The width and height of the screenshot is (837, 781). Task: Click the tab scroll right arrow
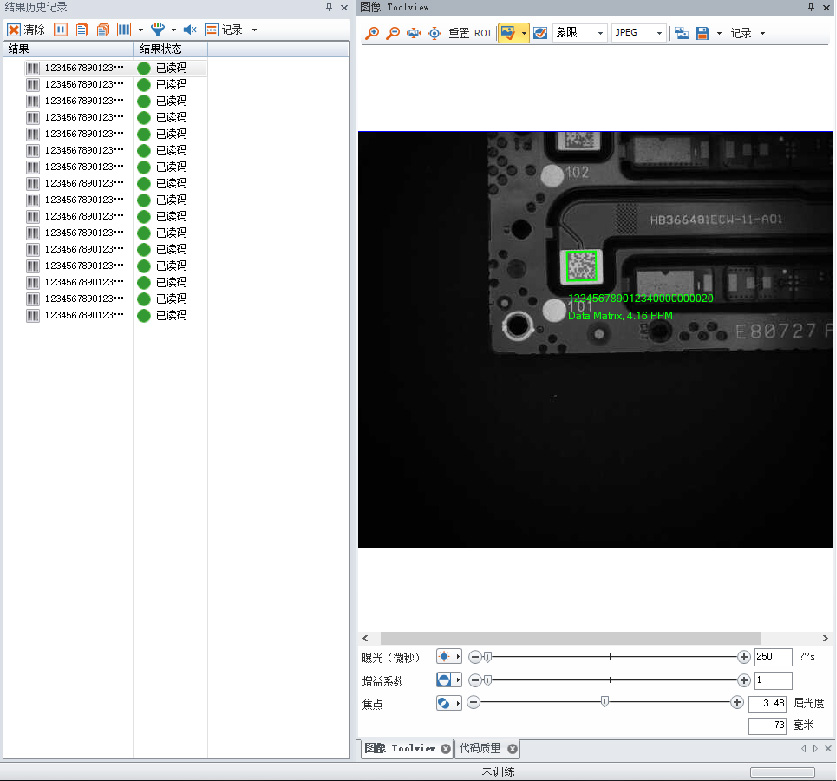pyautogui.click(x=815, y=748)
